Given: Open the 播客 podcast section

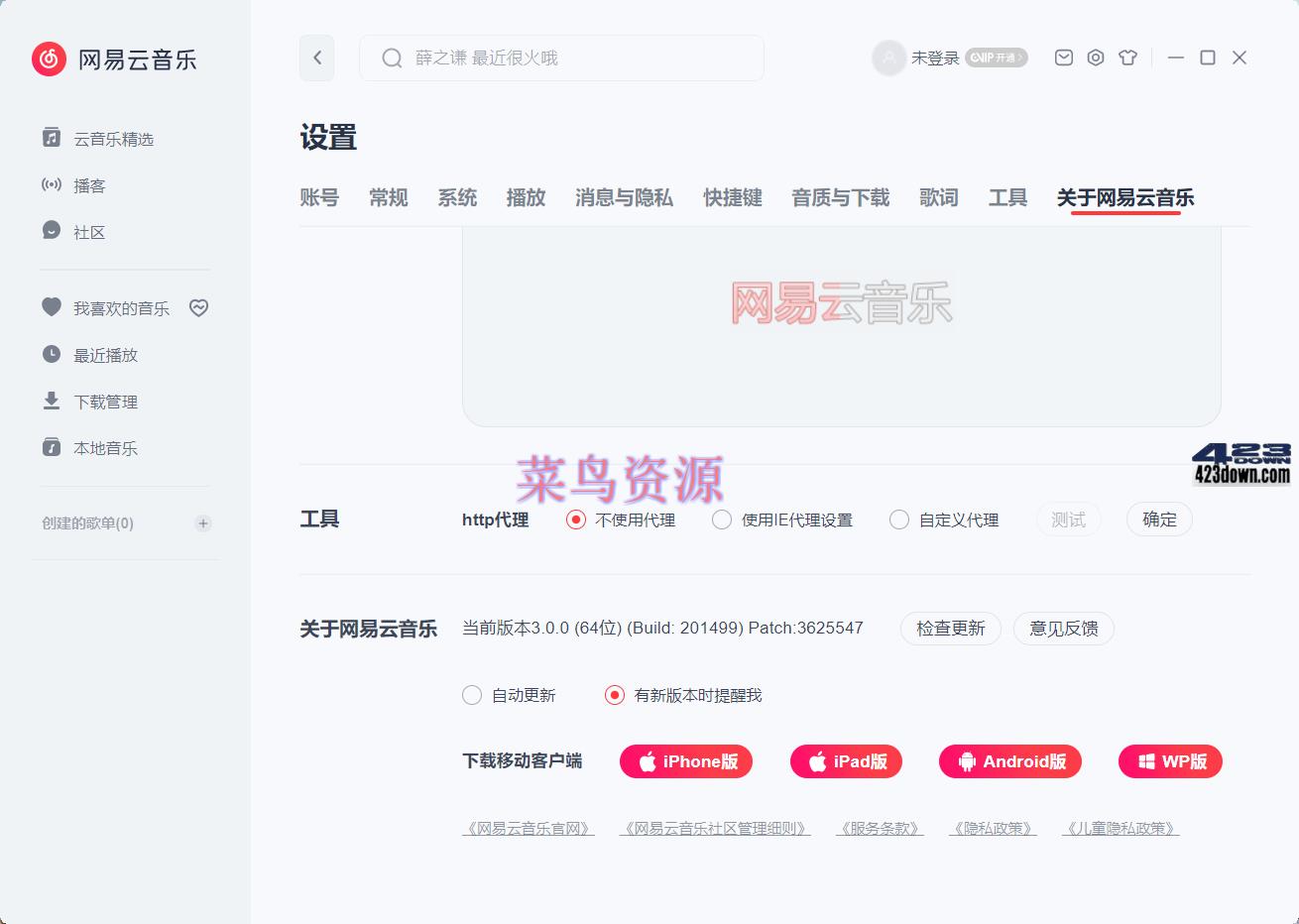Looking at the screenshot, I should tap(89, 185).
